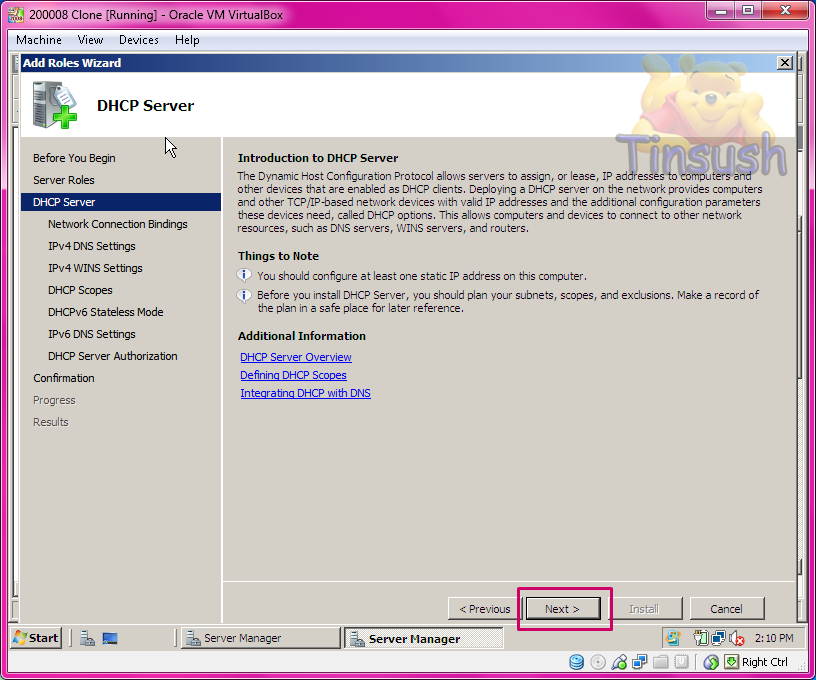The height and width of the screenshot is (680, 816).
Task: Select DHCPv6 Stateless Mode step
Action: coord(106,312)
